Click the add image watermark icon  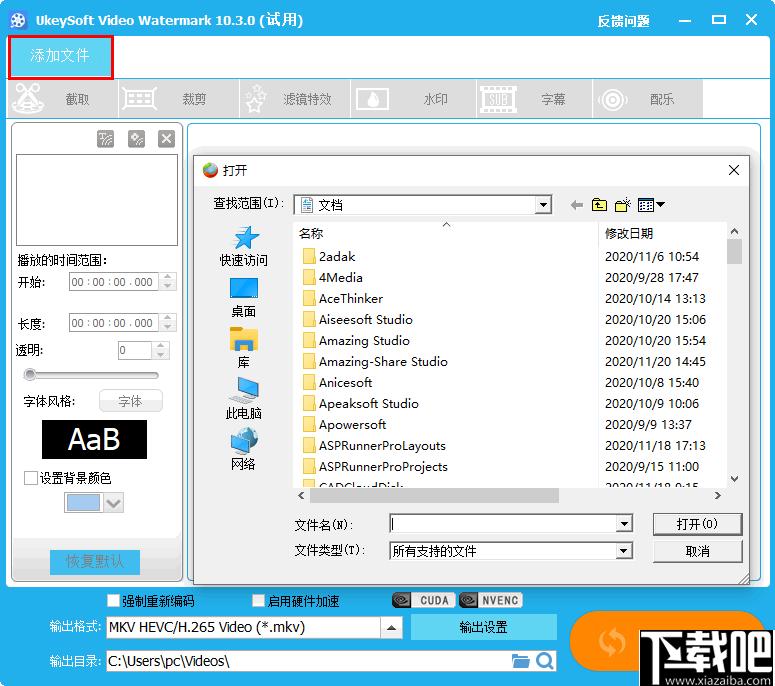tap(136, 139)
